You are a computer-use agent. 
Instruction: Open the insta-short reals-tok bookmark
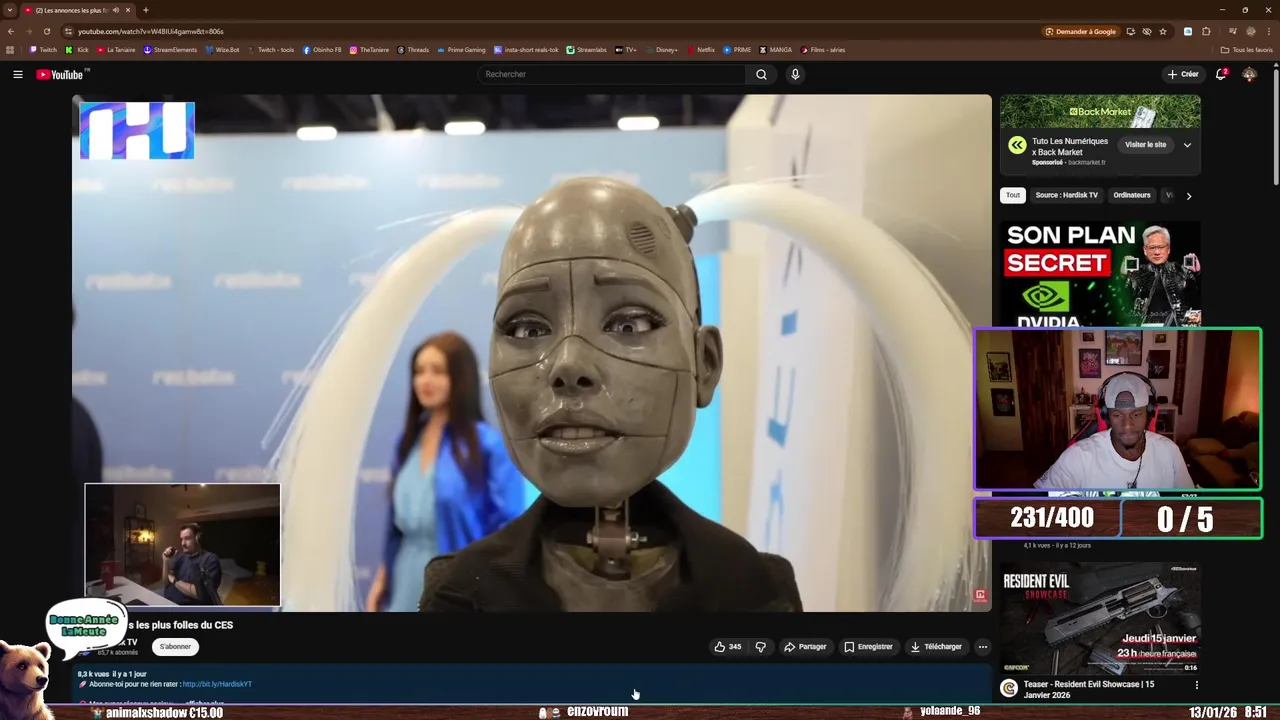coord(526,50)
